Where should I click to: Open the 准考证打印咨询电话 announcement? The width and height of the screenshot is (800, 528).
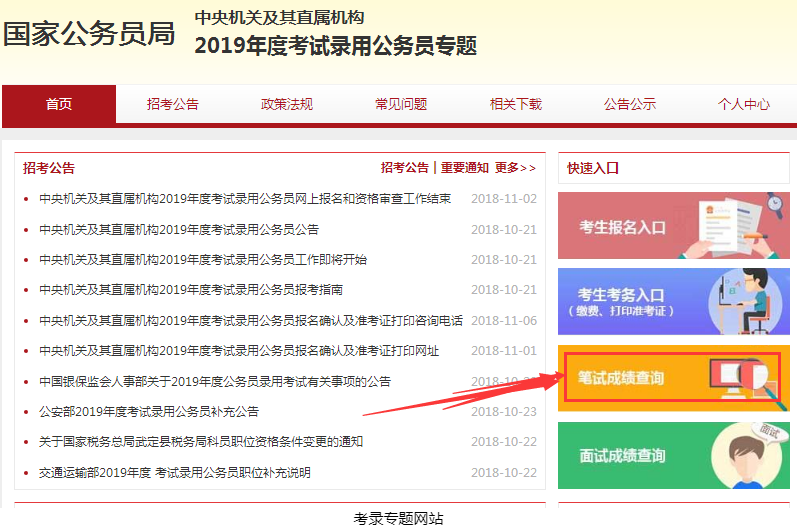point(251,320)
